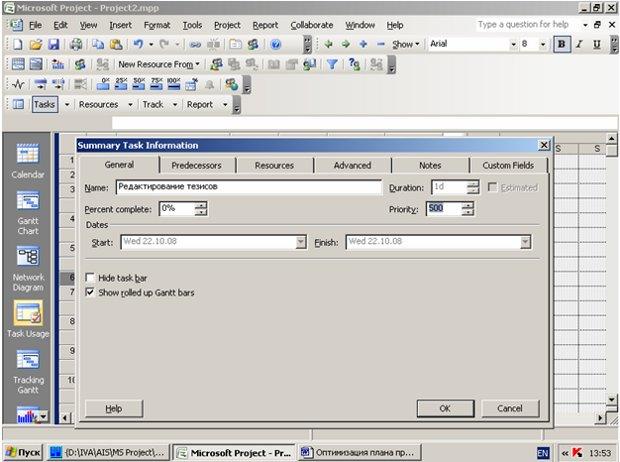The width and height of the screenshot is (620, 462).
Task: Uncheck Show rolled up Gantt bars
Action: click(90, 292)
